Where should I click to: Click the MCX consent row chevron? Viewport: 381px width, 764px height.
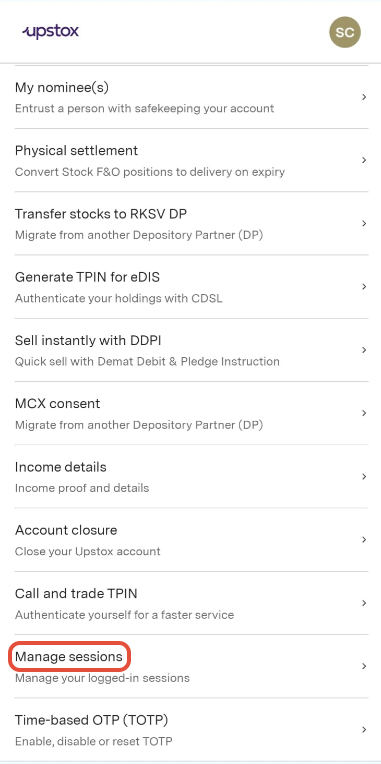364,413
